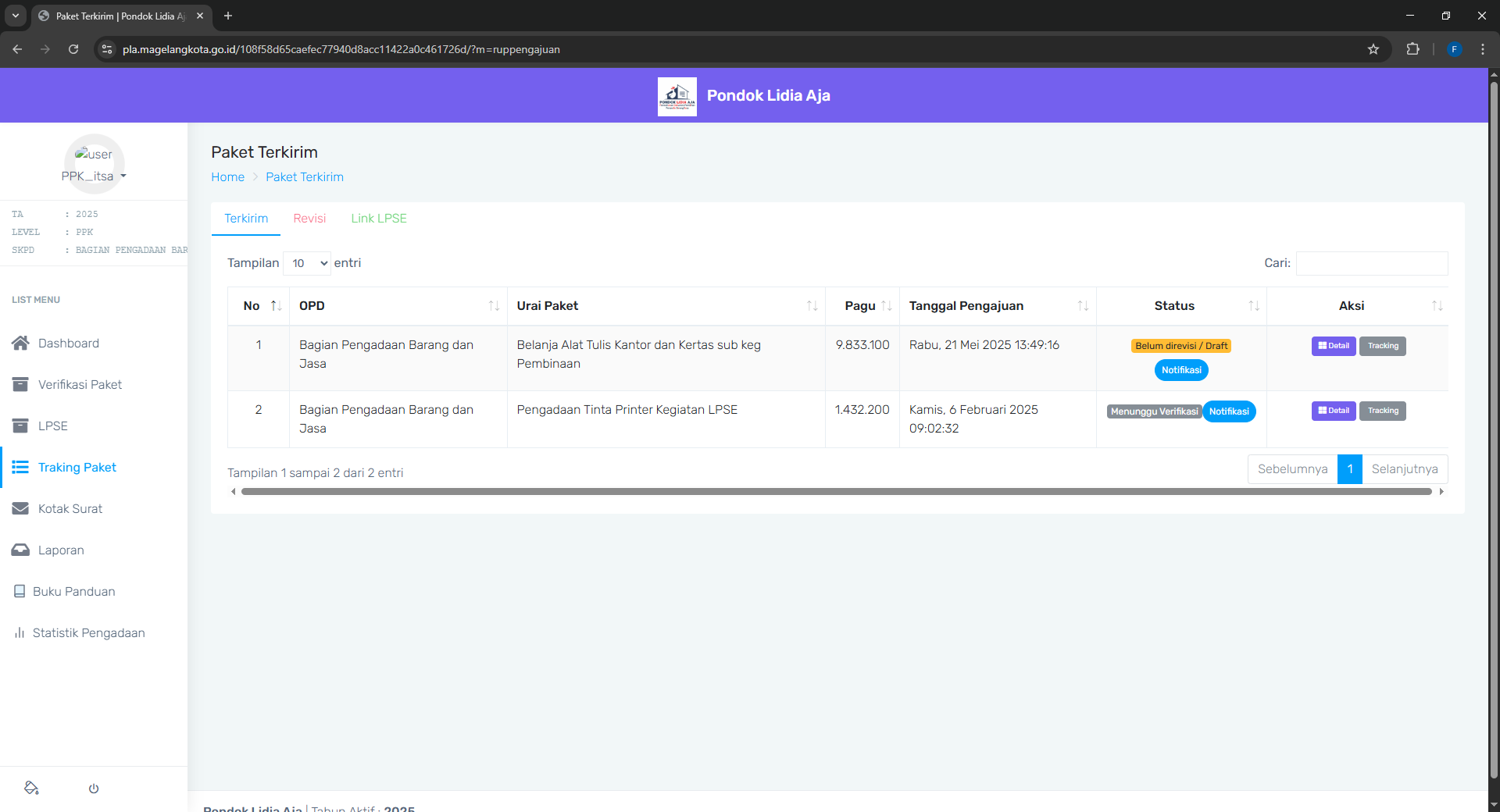Bookmark this page with star icon
The width and height of the screenshot is (1500, 812).
pyautogui.click(x=1373, y=49)
